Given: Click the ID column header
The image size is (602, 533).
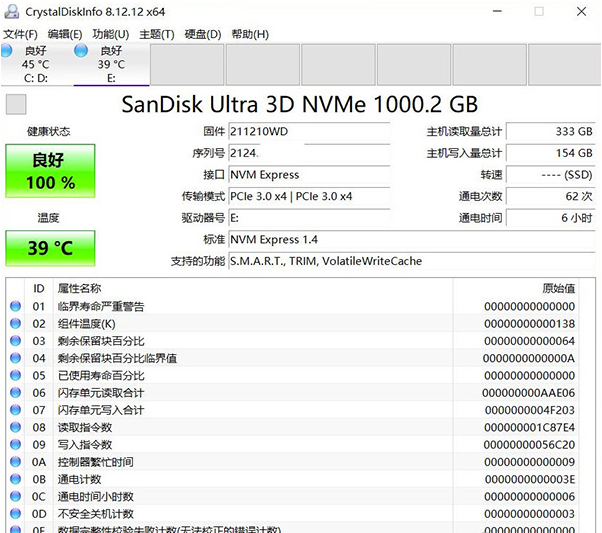Looking at the screenshot, I should [x=39, y=288].
